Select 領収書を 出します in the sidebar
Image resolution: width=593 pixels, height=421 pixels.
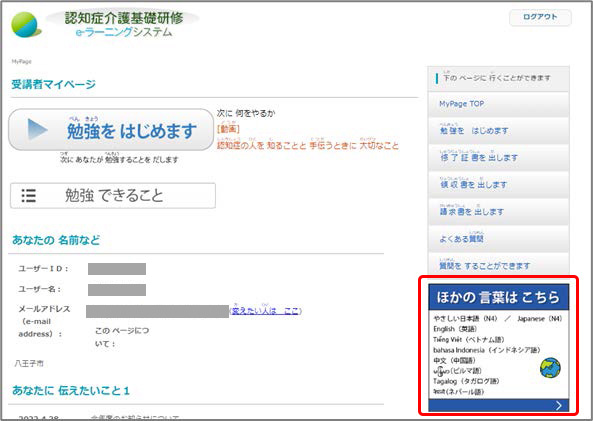[498, 185]
